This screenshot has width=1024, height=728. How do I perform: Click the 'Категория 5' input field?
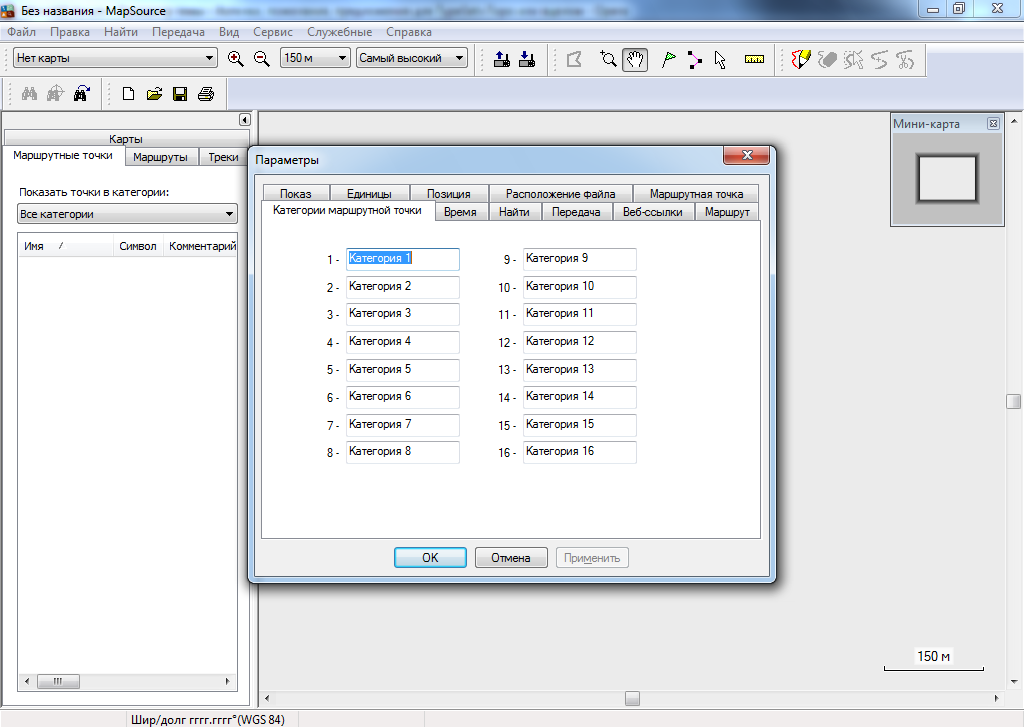pyautogui.click(x=402, y=370)
